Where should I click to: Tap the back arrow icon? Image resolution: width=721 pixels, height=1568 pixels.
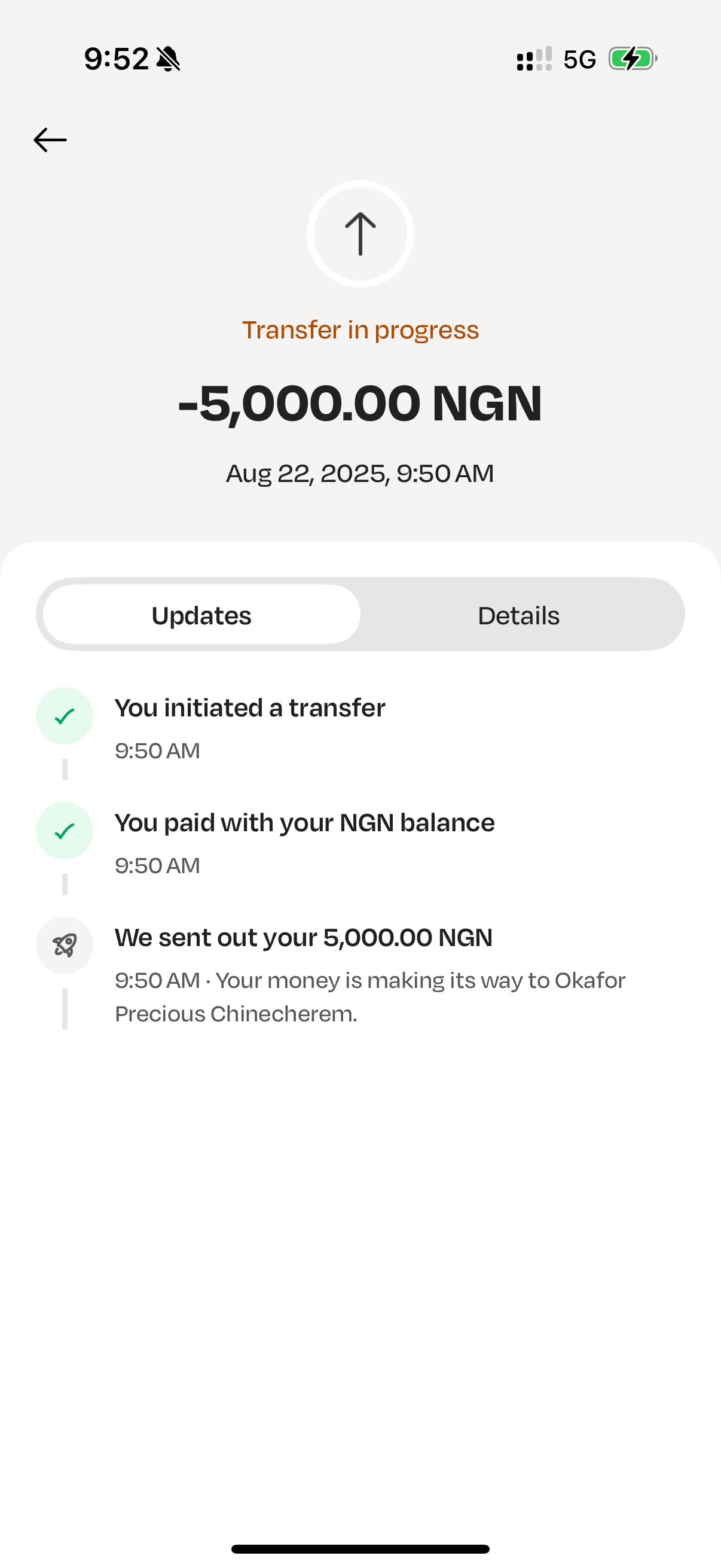click(50, 140)
